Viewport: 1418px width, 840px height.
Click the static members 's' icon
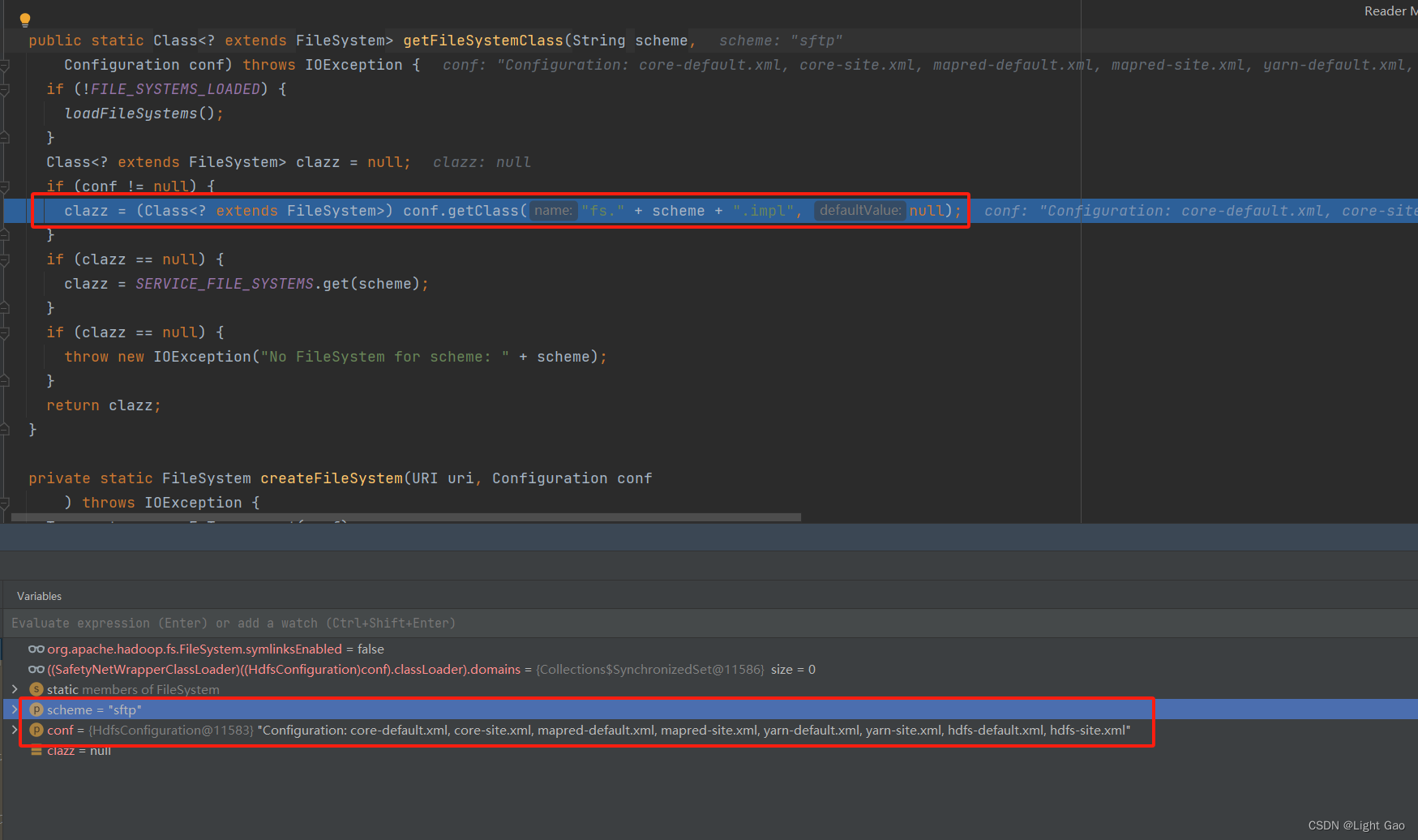[36, 689]
